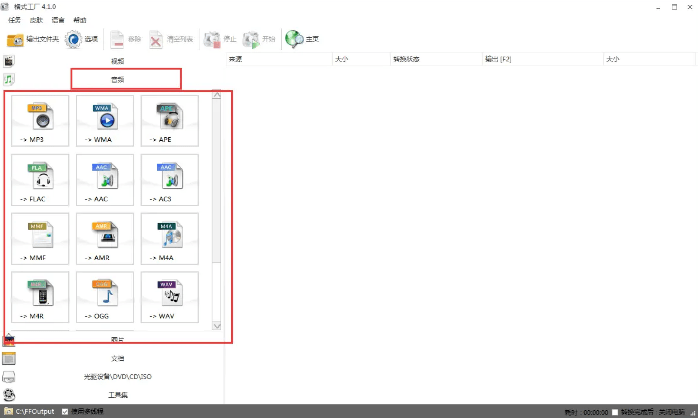698x418 pixels.
Task: Click the Stop (停止) toolbar button
Action: coord(219,39)
